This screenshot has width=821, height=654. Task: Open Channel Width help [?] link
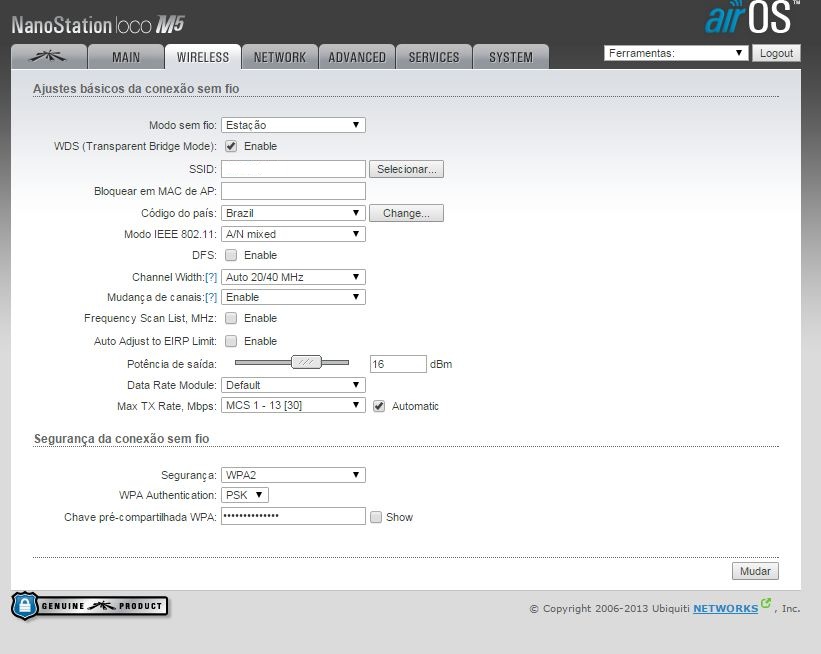tap(211, 277)
